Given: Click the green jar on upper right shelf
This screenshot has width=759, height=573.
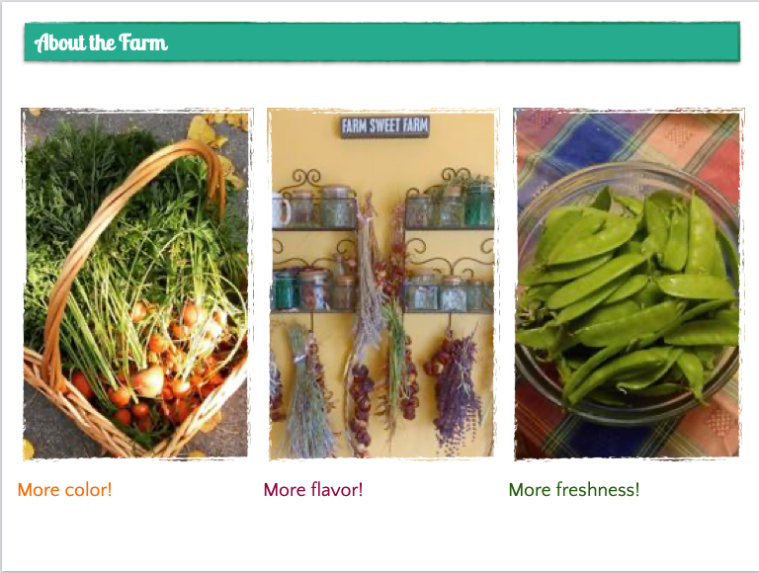Looking at the screenshot, I should point(479,207).
